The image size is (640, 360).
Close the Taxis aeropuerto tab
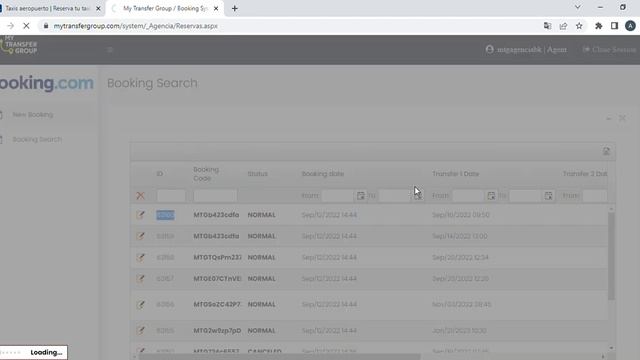point(98,8)
